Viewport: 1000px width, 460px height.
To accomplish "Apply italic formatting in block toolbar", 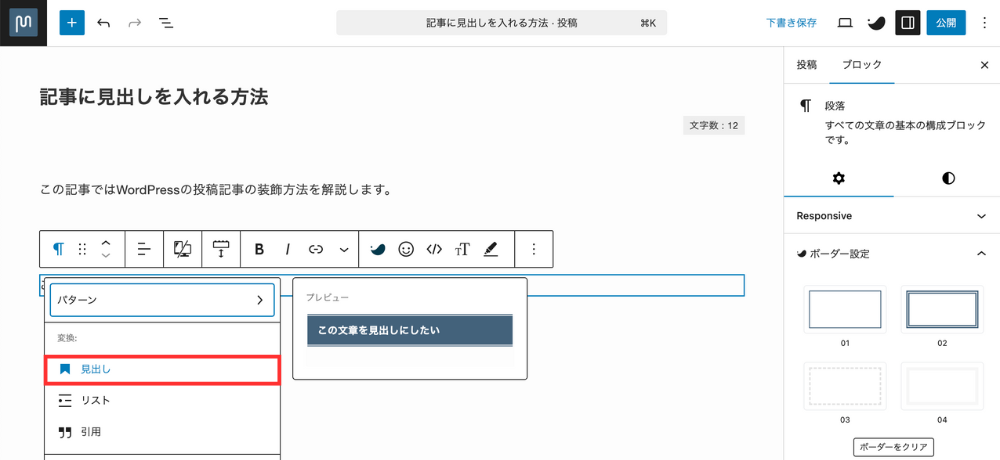I will 288,249.
